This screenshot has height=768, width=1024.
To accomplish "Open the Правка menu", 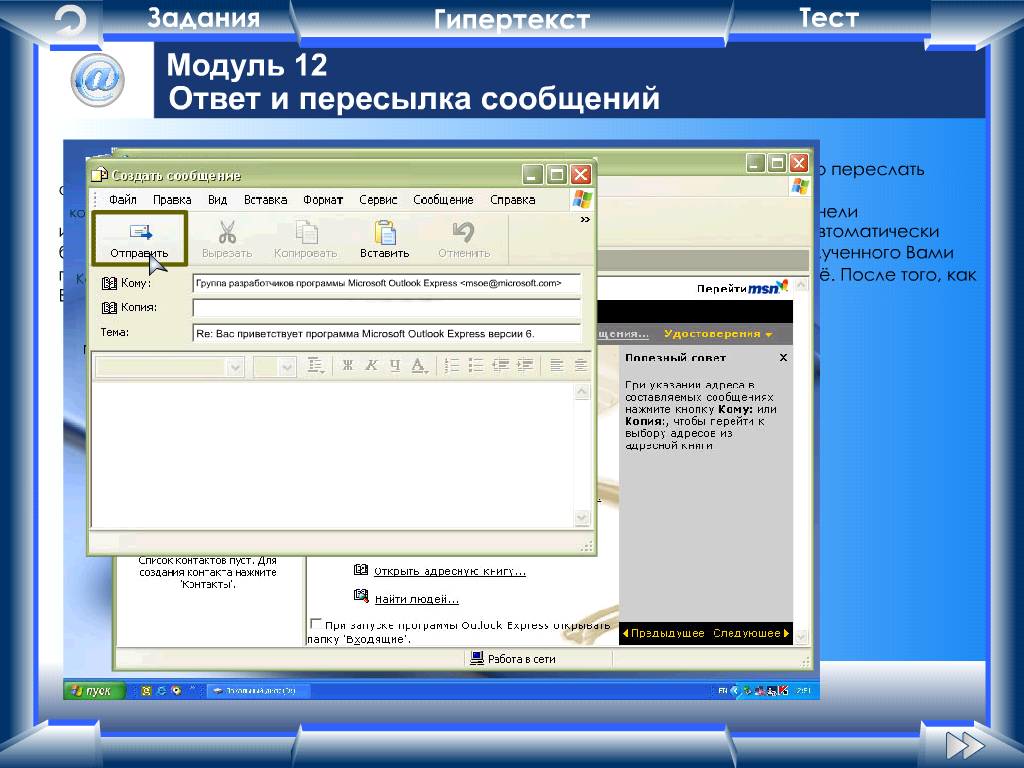I will coord(172,200).
